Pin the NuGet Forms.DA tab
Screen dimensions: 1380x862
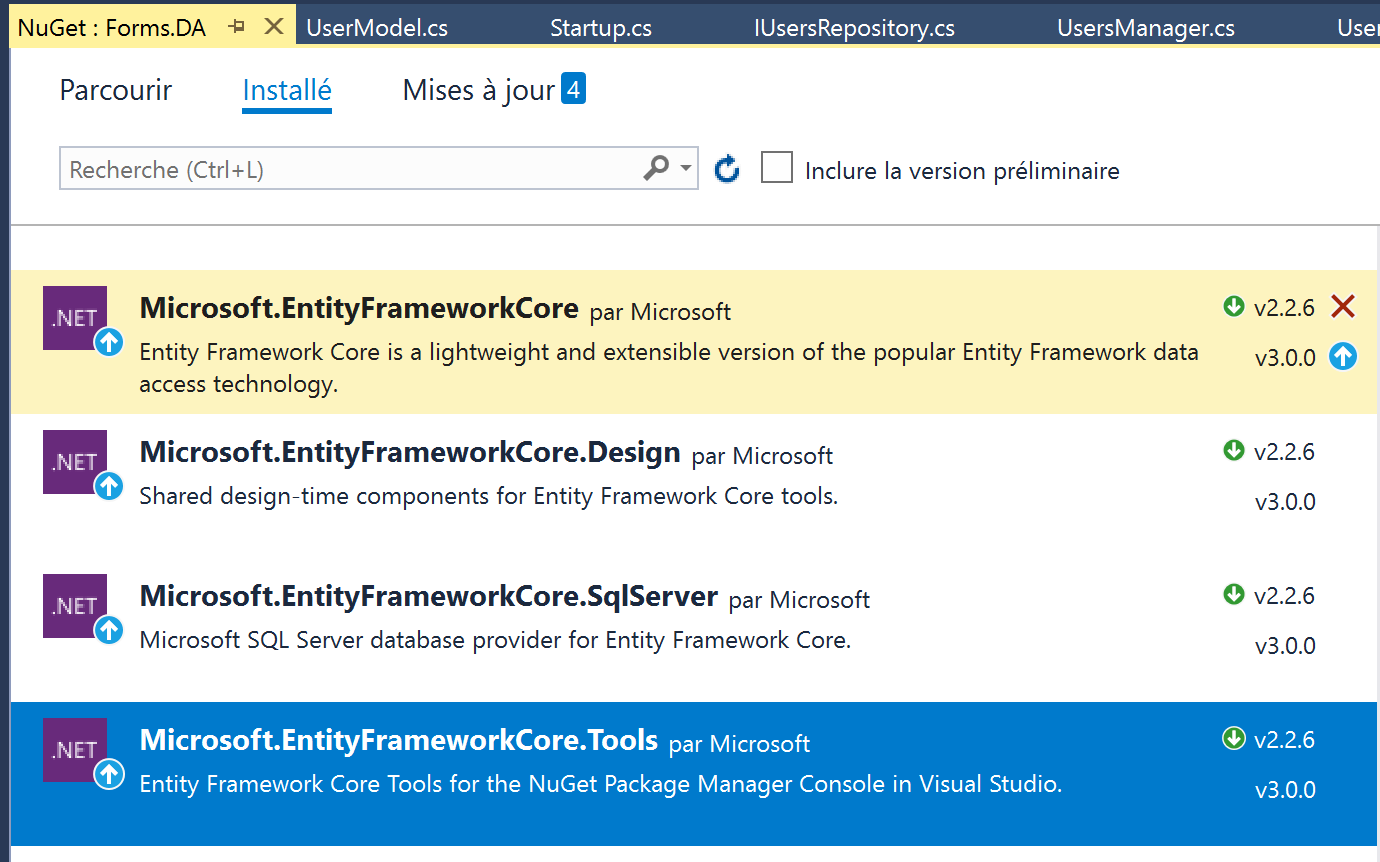coord(237,27)
